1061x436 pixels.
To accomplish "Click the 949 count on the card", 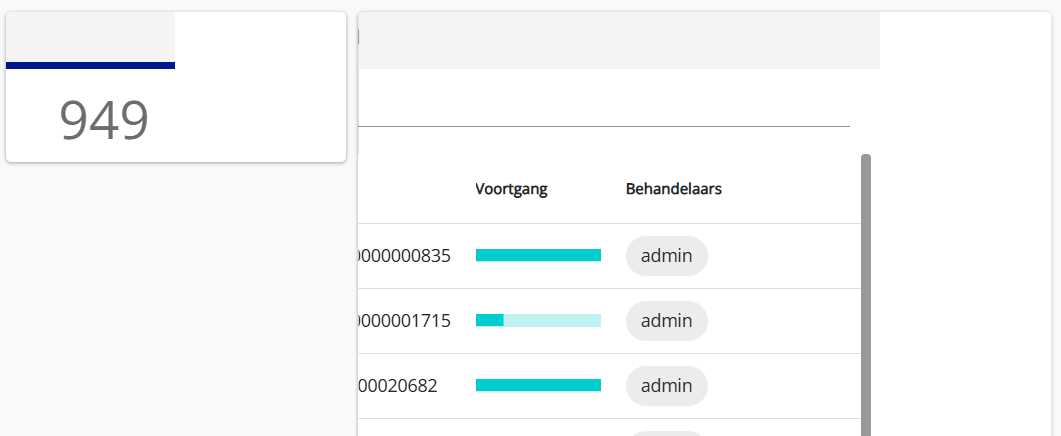I will click(104, 119).
